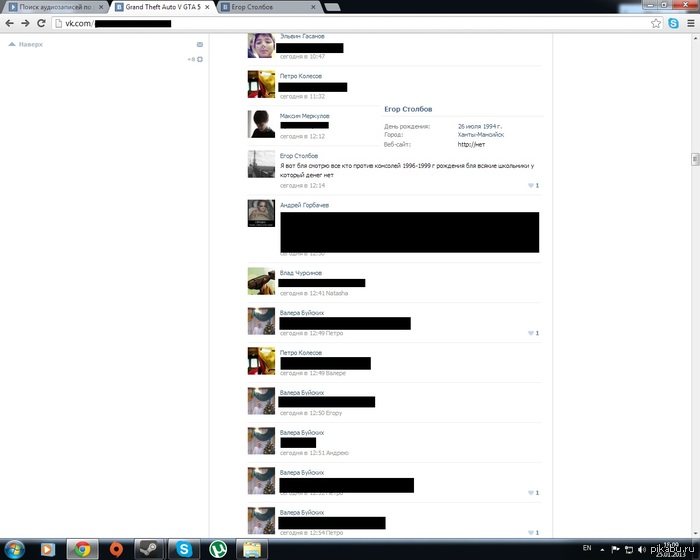
Task: Open Ханты-Мансийск city link in profile popup
Action: click(x=481, y=135)
